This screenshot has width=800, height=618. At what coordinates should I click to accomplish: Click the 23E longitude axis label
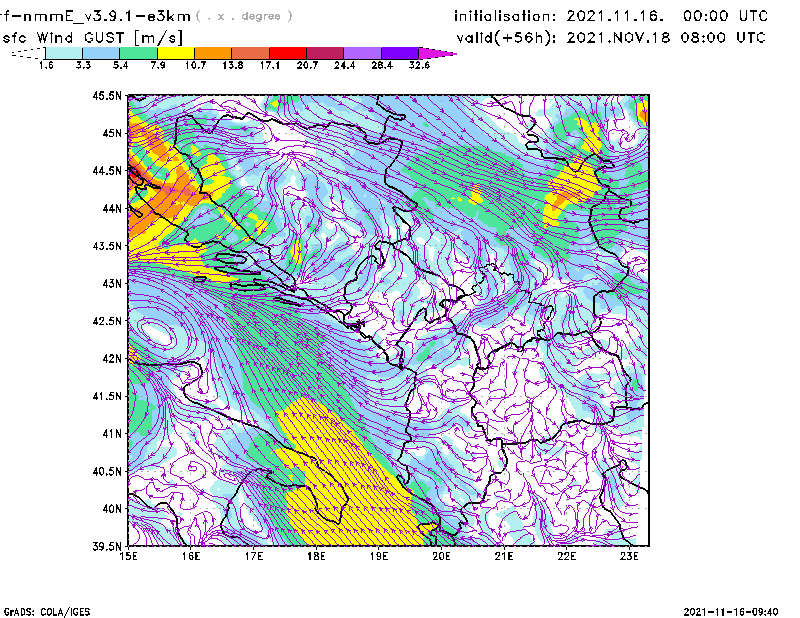point(629,556)
